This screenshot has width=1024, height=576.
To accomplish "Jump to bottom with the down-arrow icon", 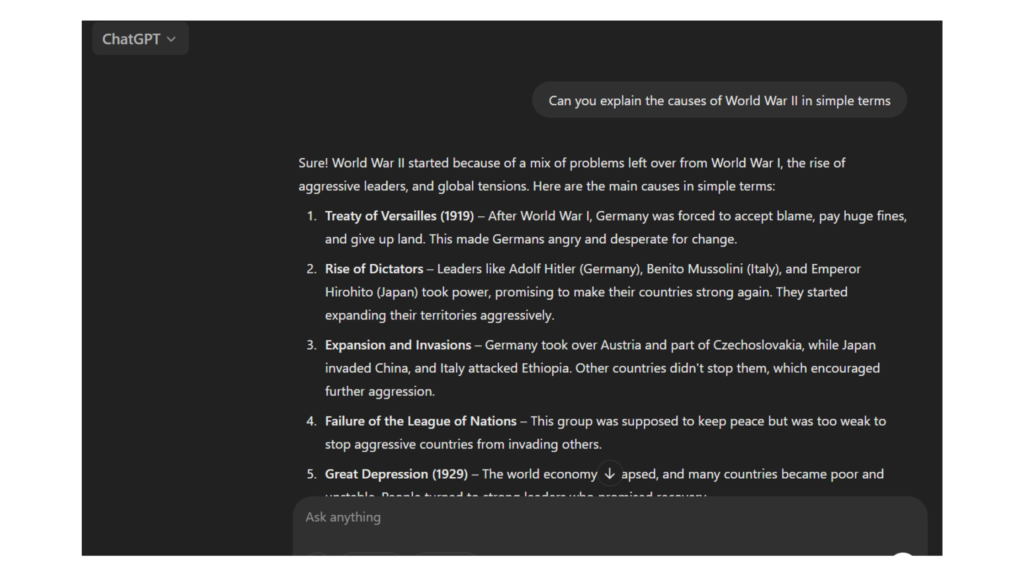I will click(x=609, y=473).
